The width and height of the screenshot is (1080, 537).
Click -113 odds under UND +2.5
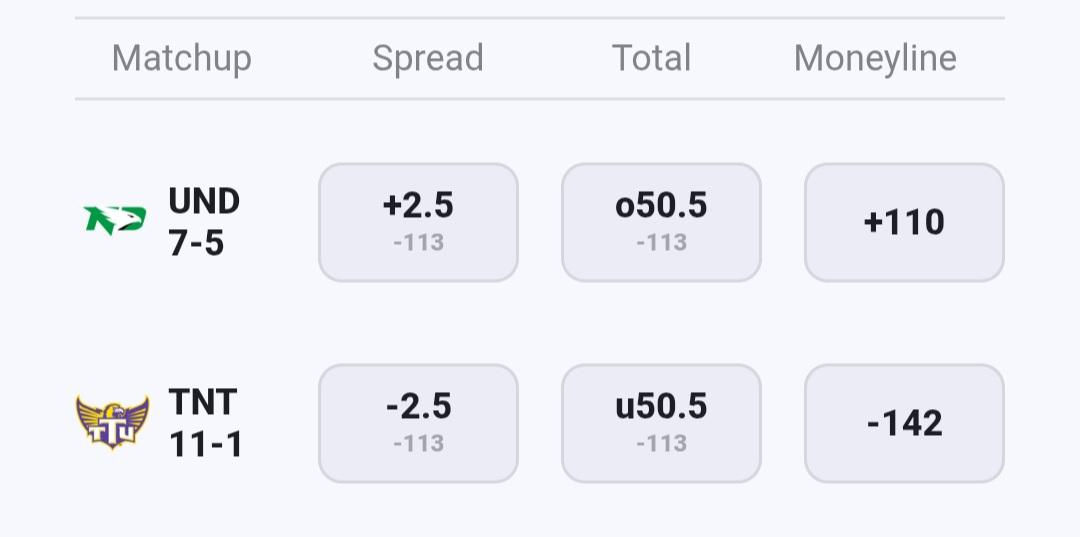(x=418, y=243)
